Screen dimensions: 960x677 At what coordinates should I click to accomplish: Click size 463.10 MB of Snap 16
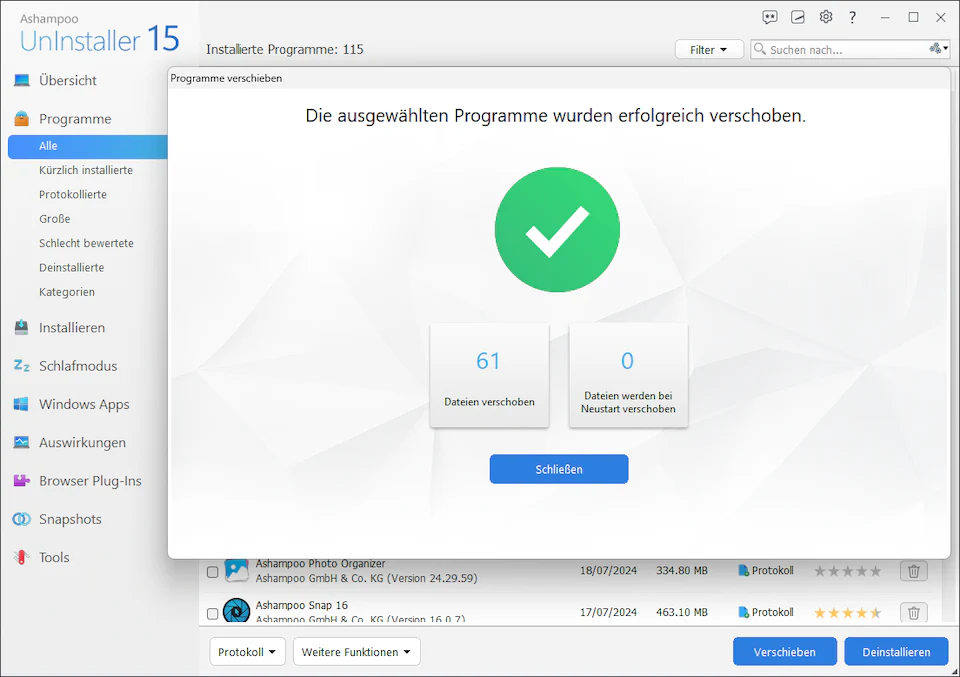[x=681, y=612]
